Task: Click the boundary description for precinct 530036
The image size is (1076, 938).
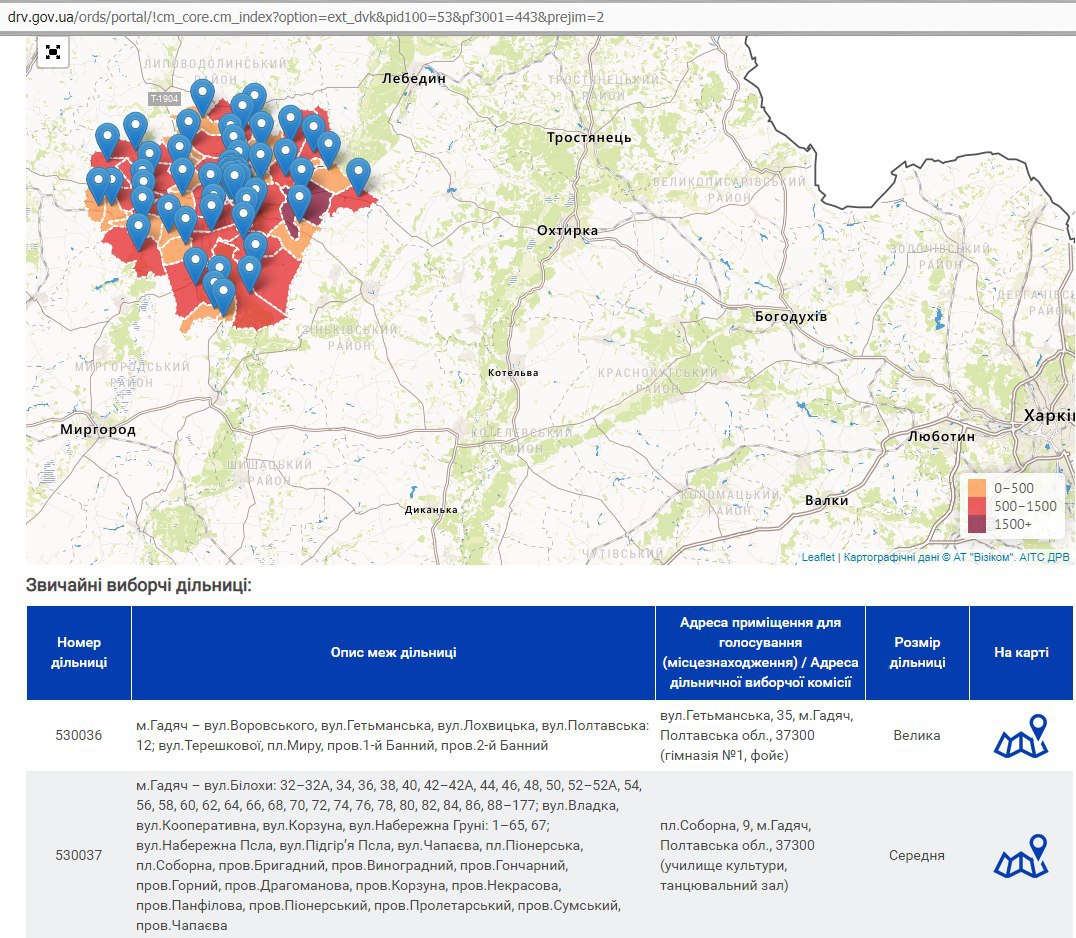Action: [x=393, y=736]
